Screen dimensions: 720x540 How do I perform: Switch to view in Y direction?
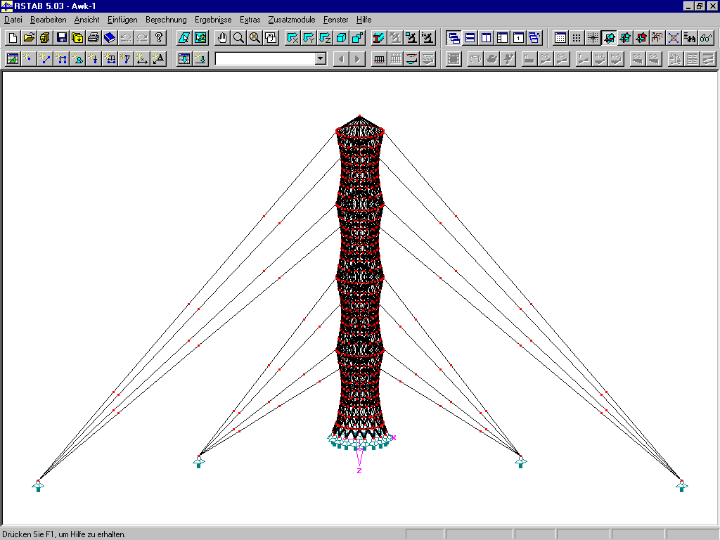click(x=309, y=38)
